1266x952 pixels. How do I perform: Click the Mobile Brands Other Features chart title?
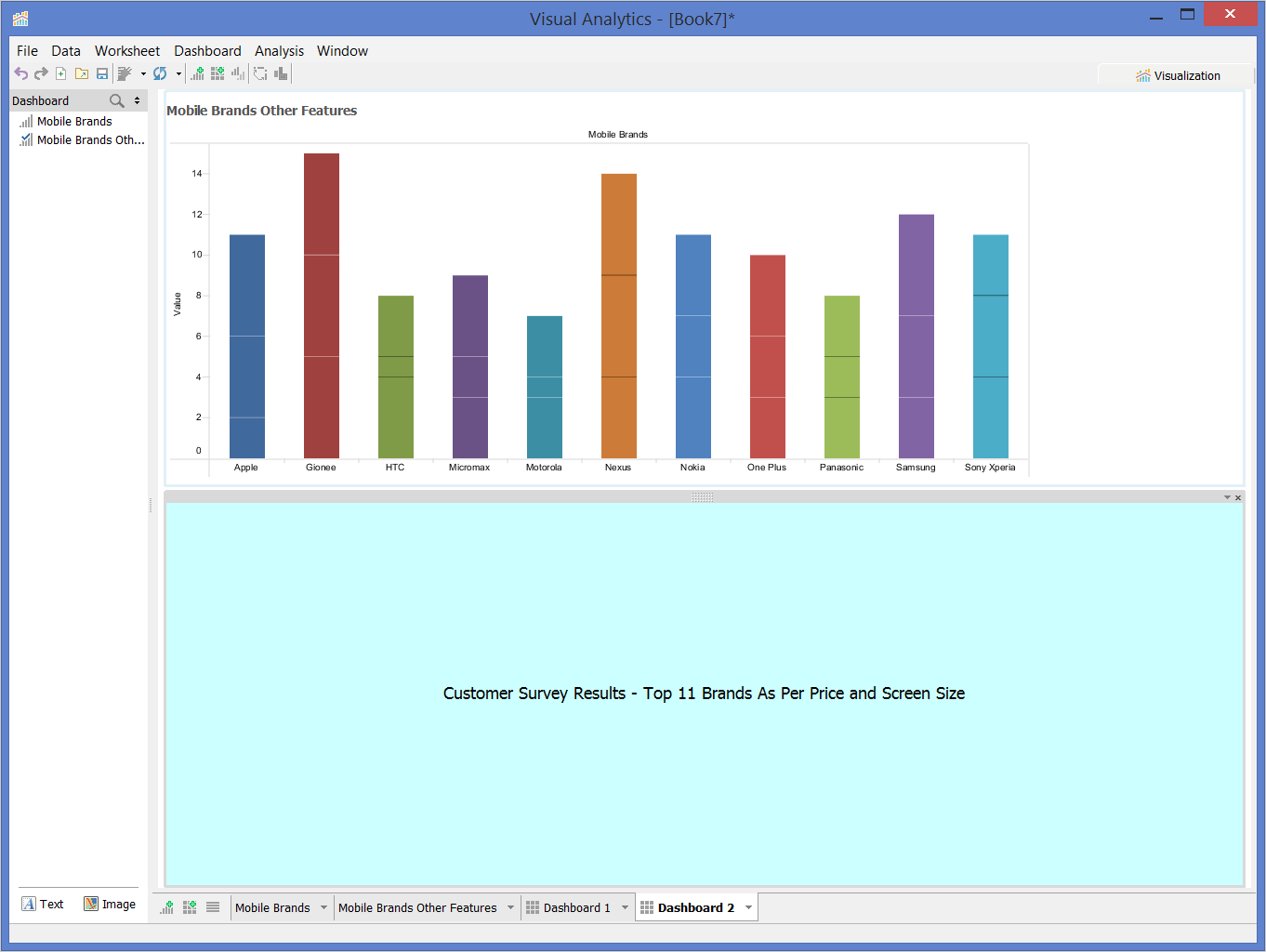tap(261, 111)
